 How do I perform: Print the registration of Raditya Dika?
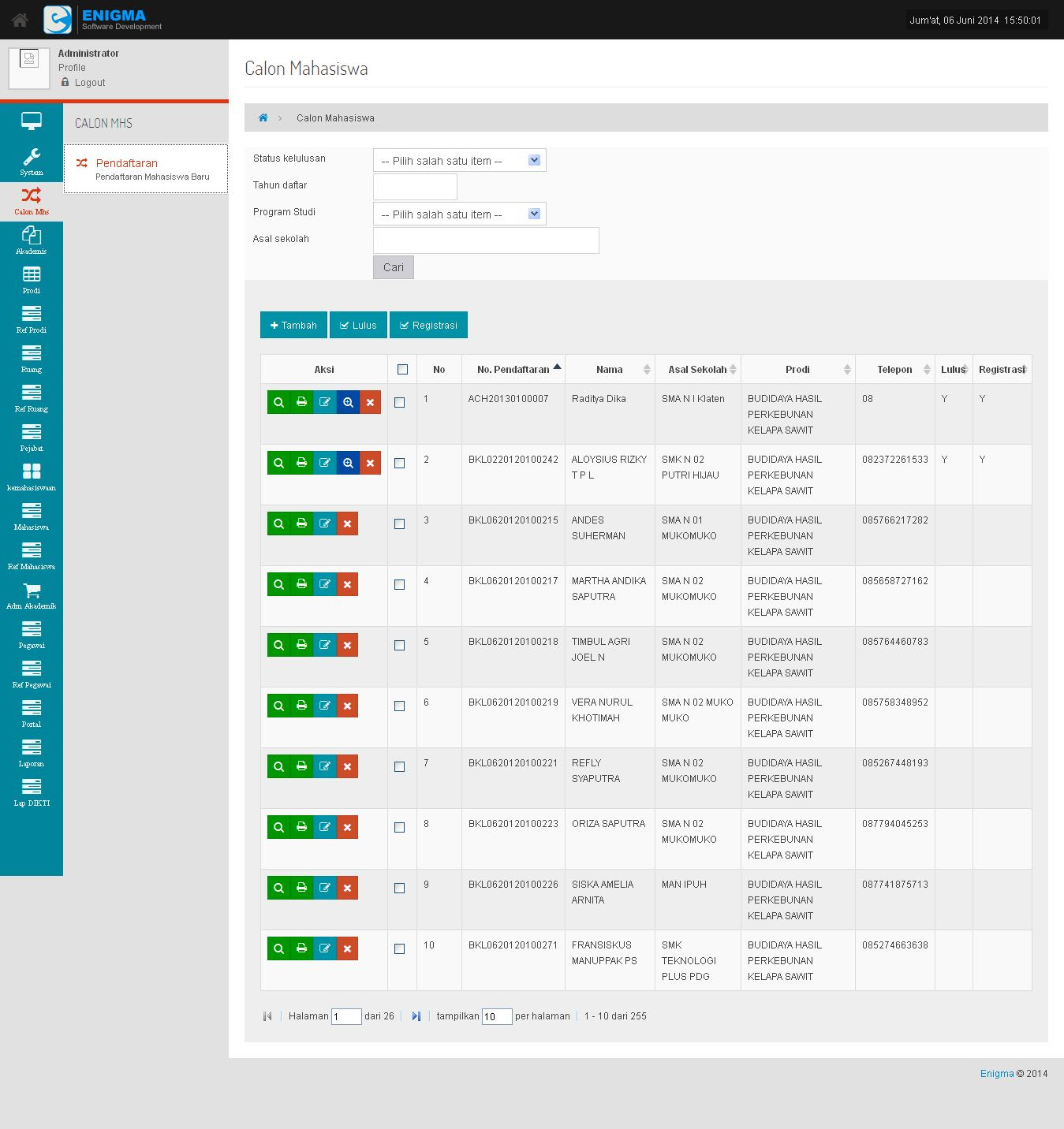coord(301,402)
